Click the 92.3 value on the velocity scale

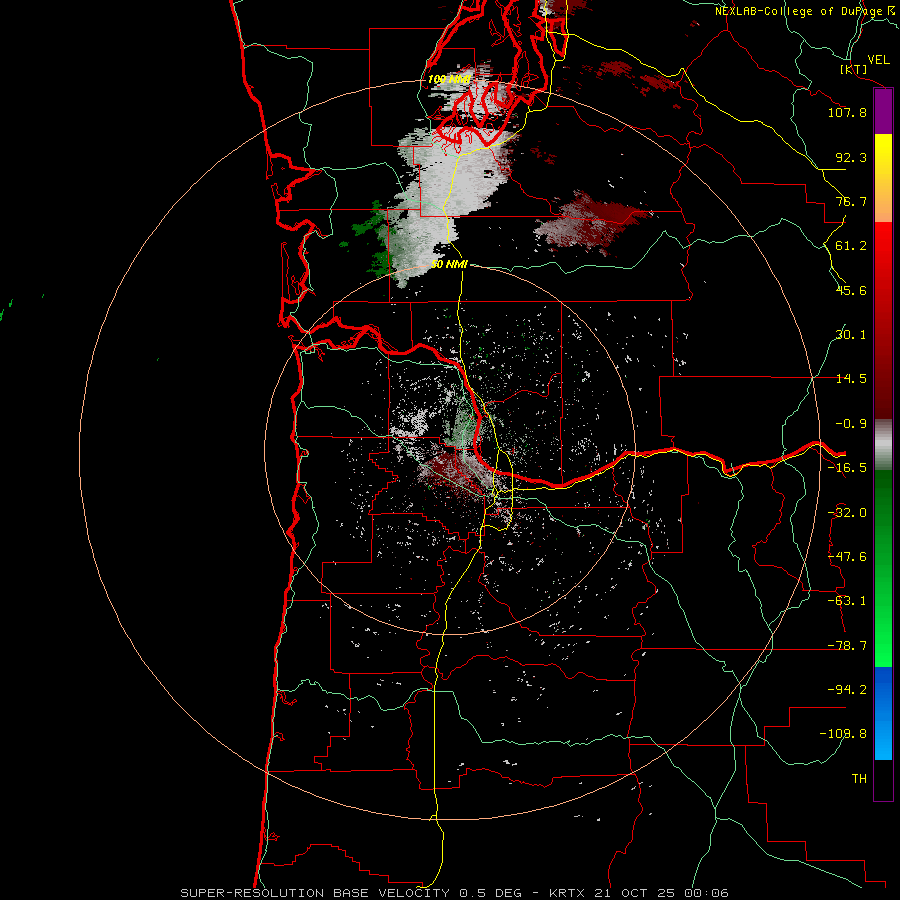pyautogui.click(x=851, y=157)
